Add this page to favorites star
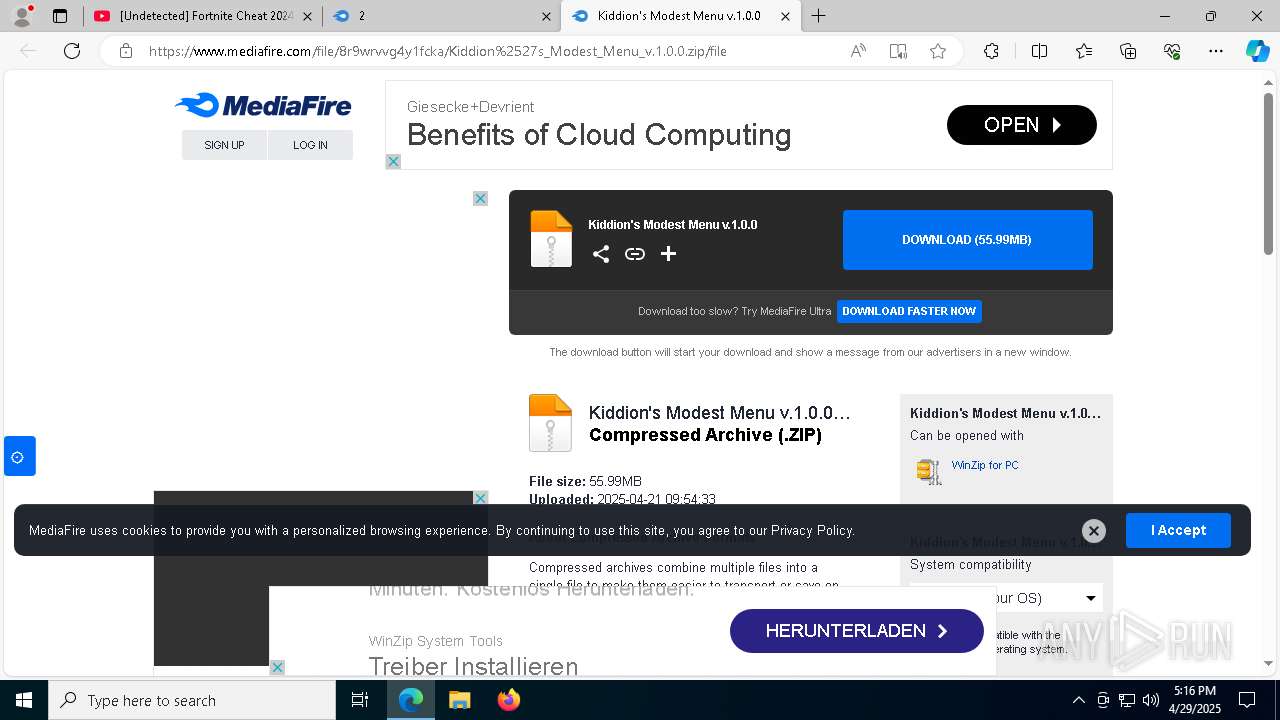The image size is (1280, 720). coord(938,51)
